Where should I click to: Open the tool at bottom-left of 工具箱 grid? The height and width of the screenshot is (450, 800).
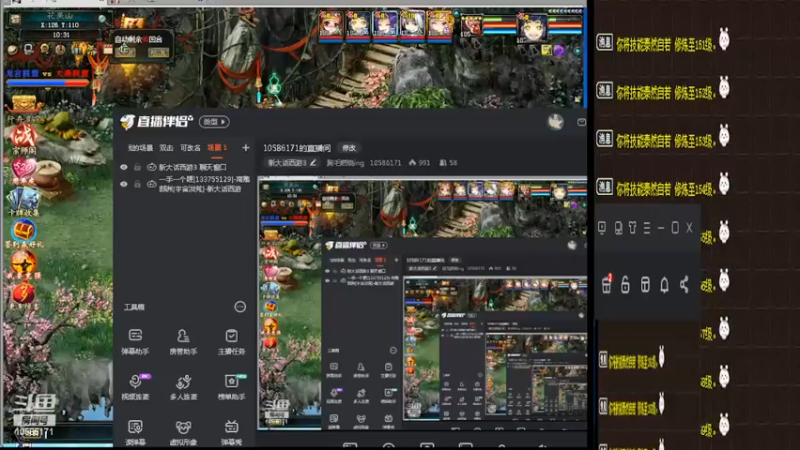135,433
